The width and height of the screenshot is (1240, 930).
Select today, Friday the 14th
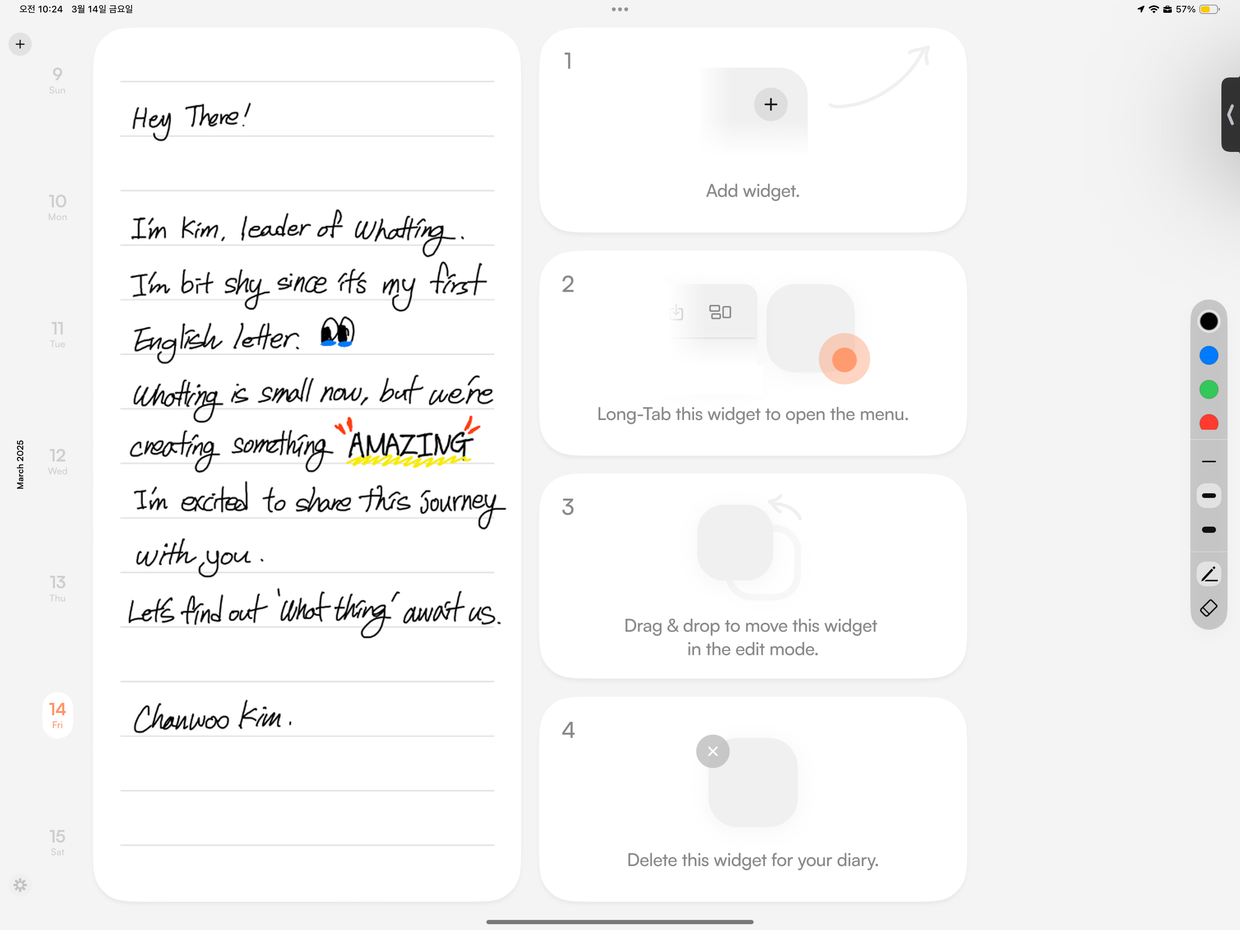pyautogui.click(x=57, y=714)
